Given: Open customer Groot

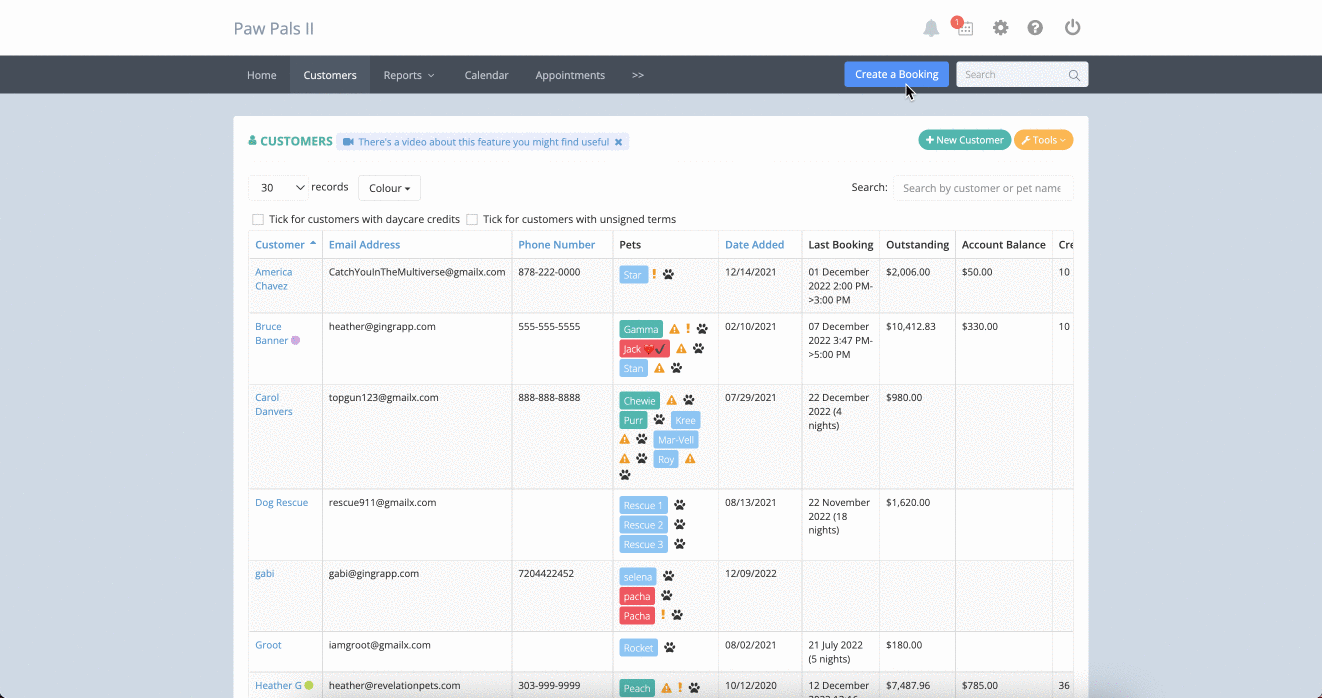Looking at the screenshot, I should point(268,645).
